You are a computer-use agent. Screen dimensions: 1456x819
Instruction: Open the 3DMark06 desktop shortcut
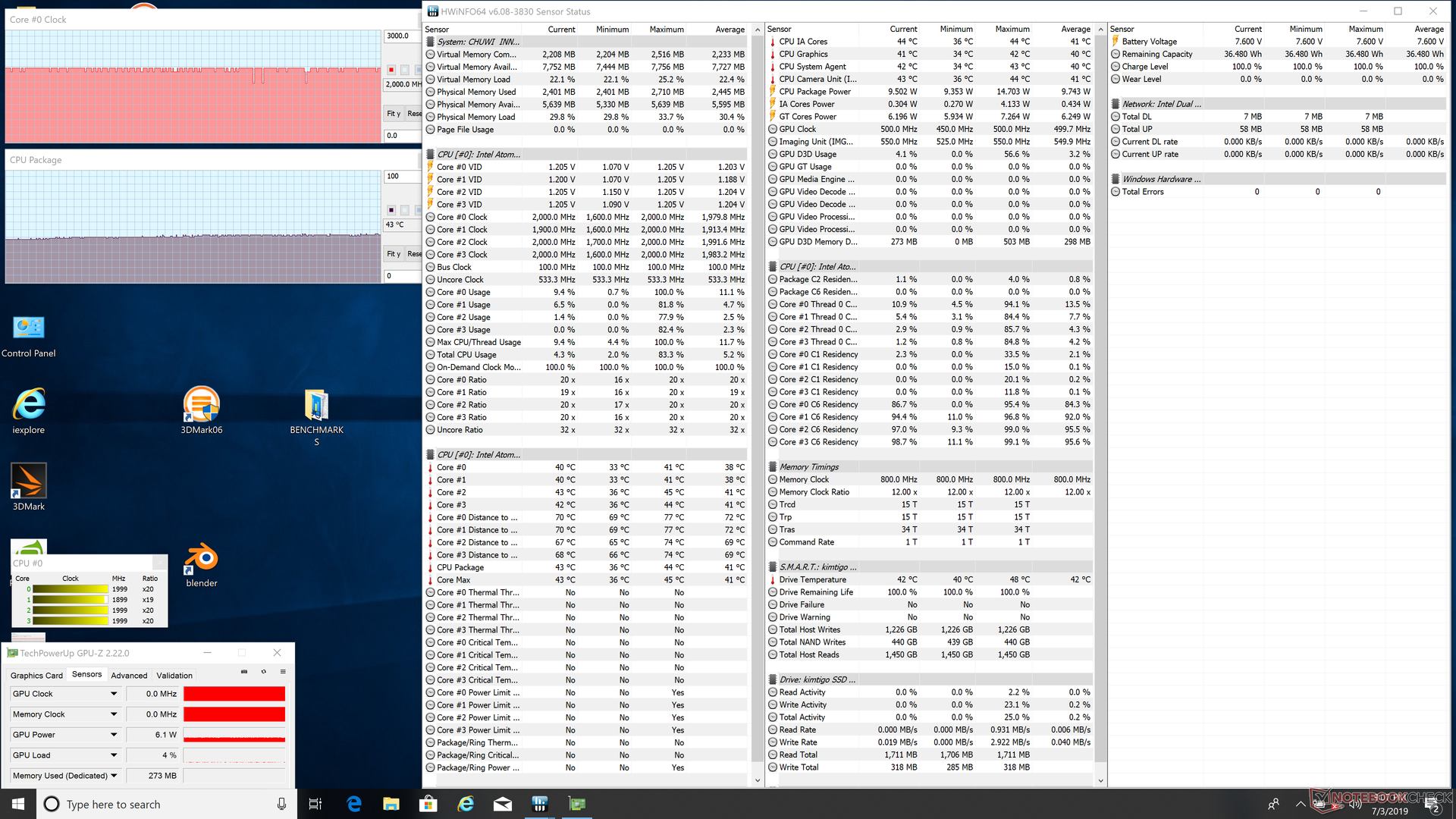point(202,411)
